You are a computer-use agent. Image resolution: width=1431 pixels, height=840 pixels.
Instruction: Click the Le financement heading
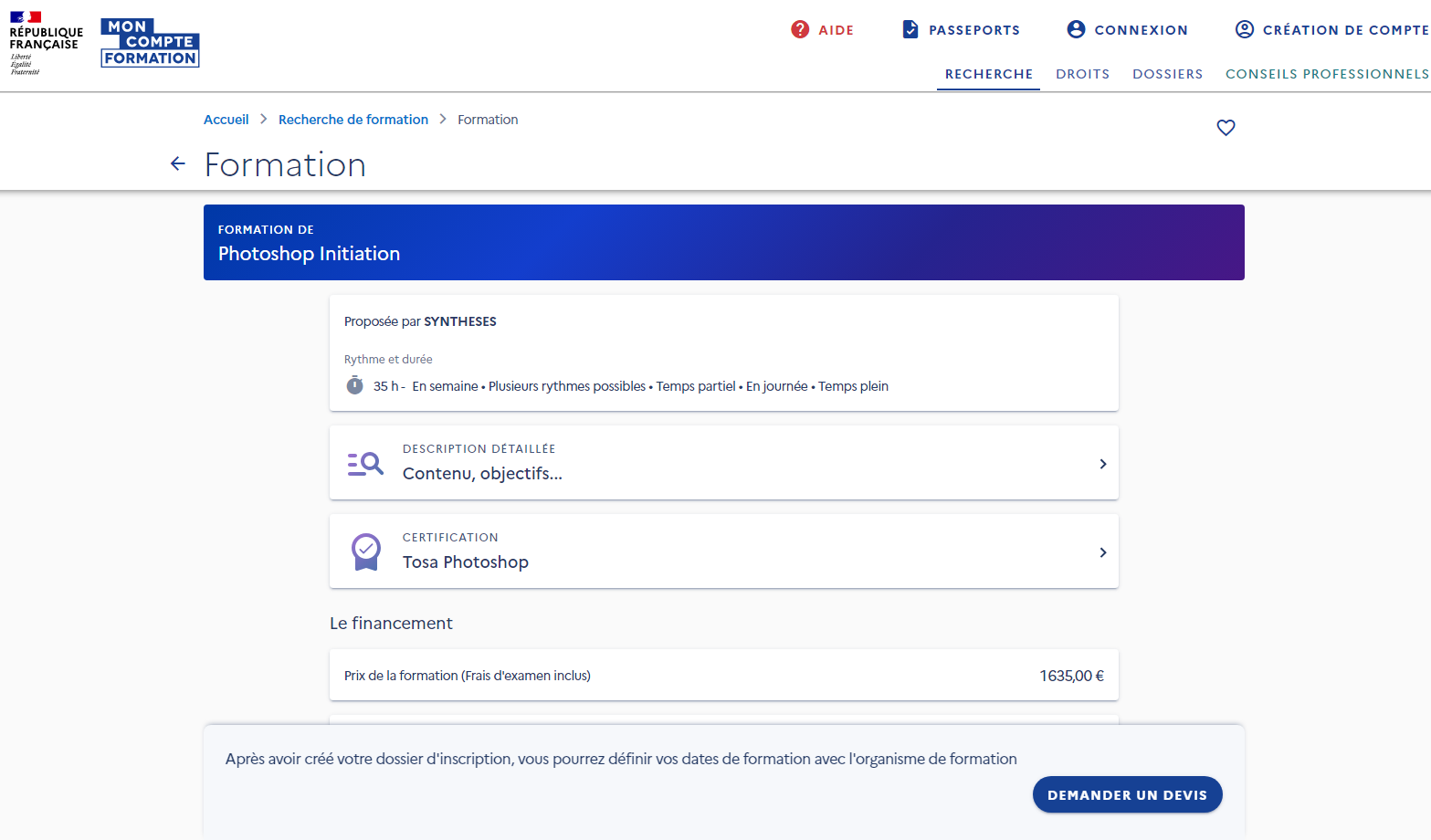tap(391, 624)
